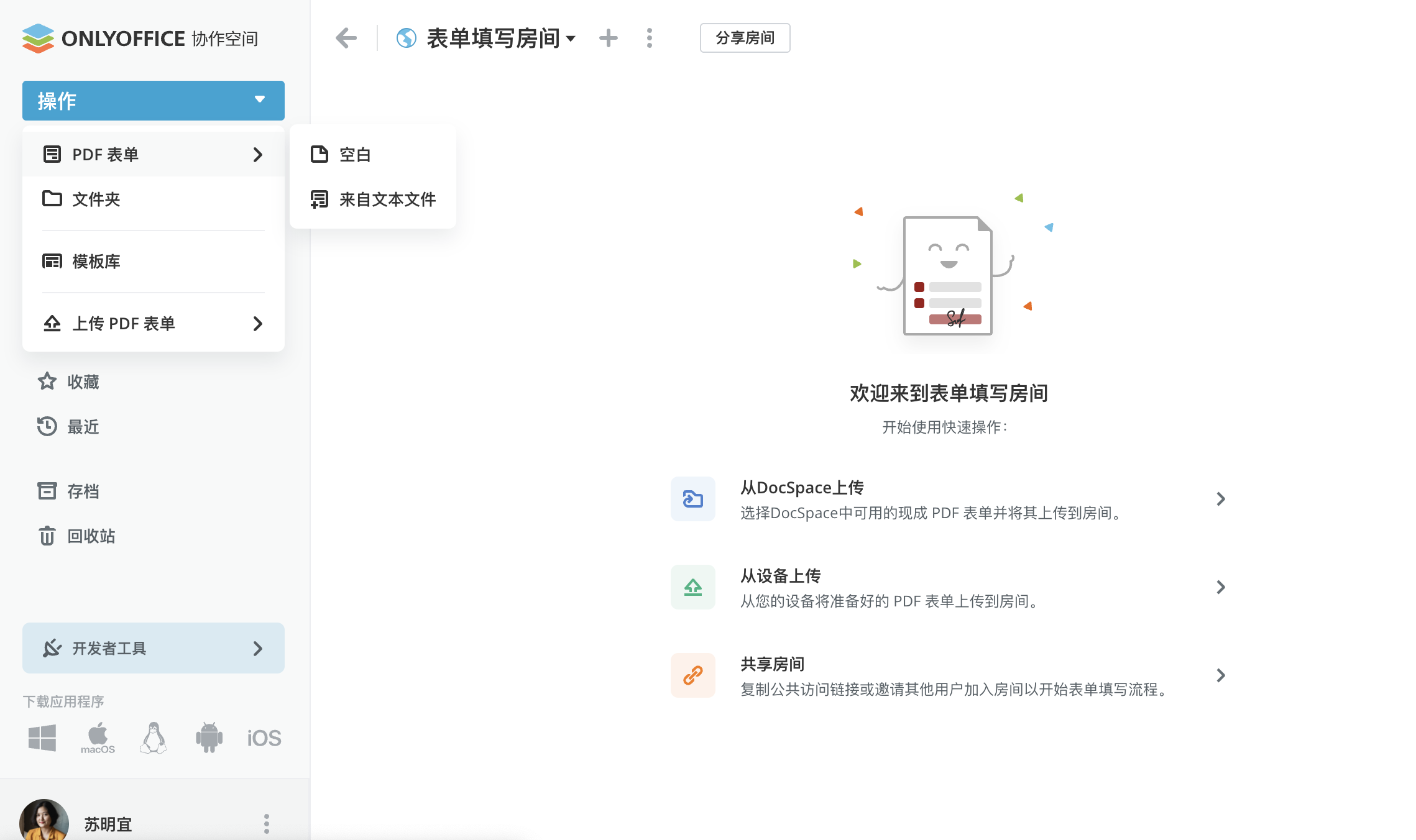1416x840 pixels.
Task: Open 回收站 in the sidebar
Action: tap(91, 536)
